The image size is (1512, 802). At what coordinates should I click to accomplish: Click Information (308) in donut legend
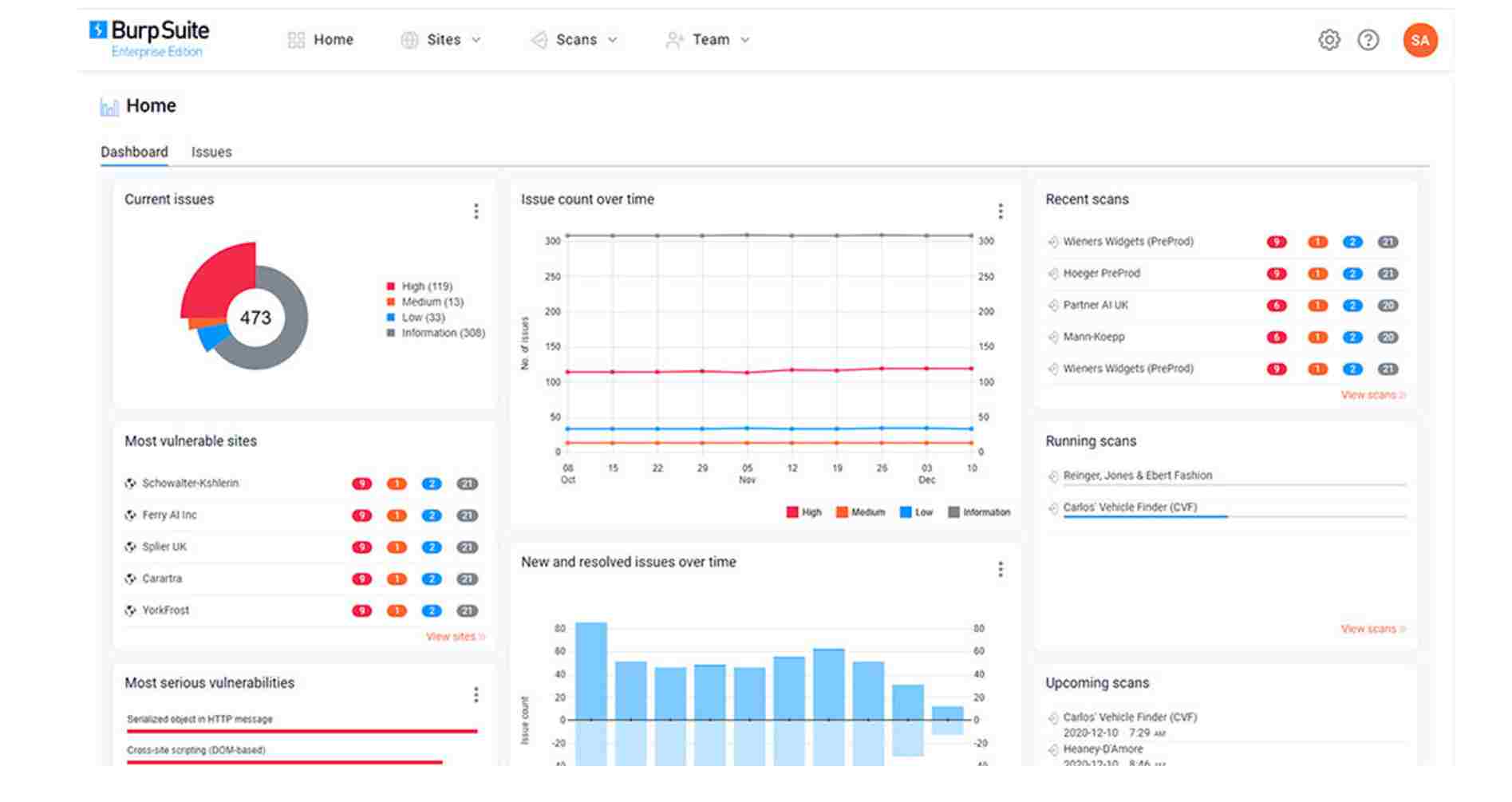436,334
